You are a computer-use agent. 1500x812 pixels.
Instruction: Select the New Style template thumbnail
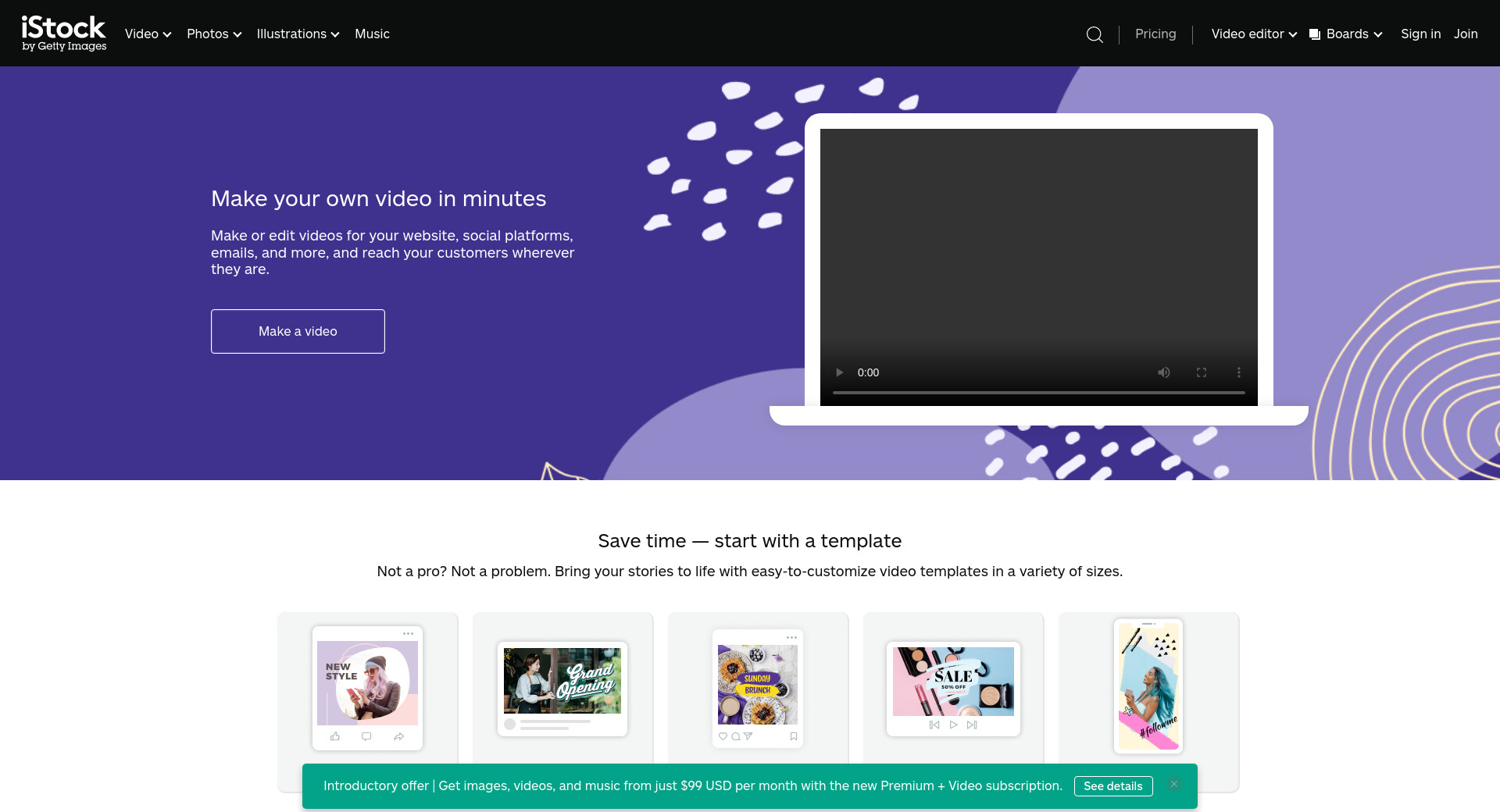point(367,688)
